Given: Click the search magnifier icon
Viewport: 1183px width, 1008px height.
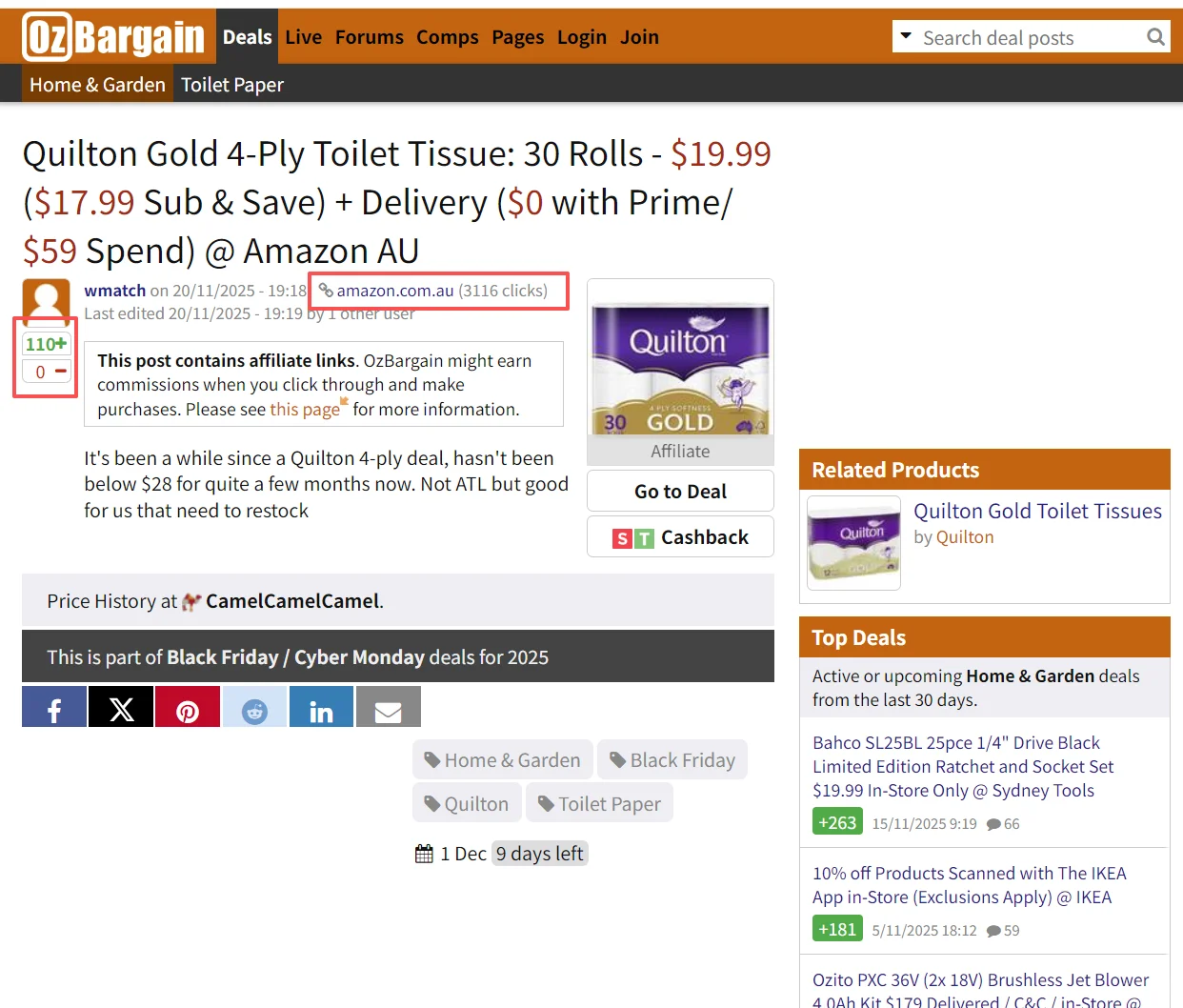Looking at the screenshot, I should 1155,37.
